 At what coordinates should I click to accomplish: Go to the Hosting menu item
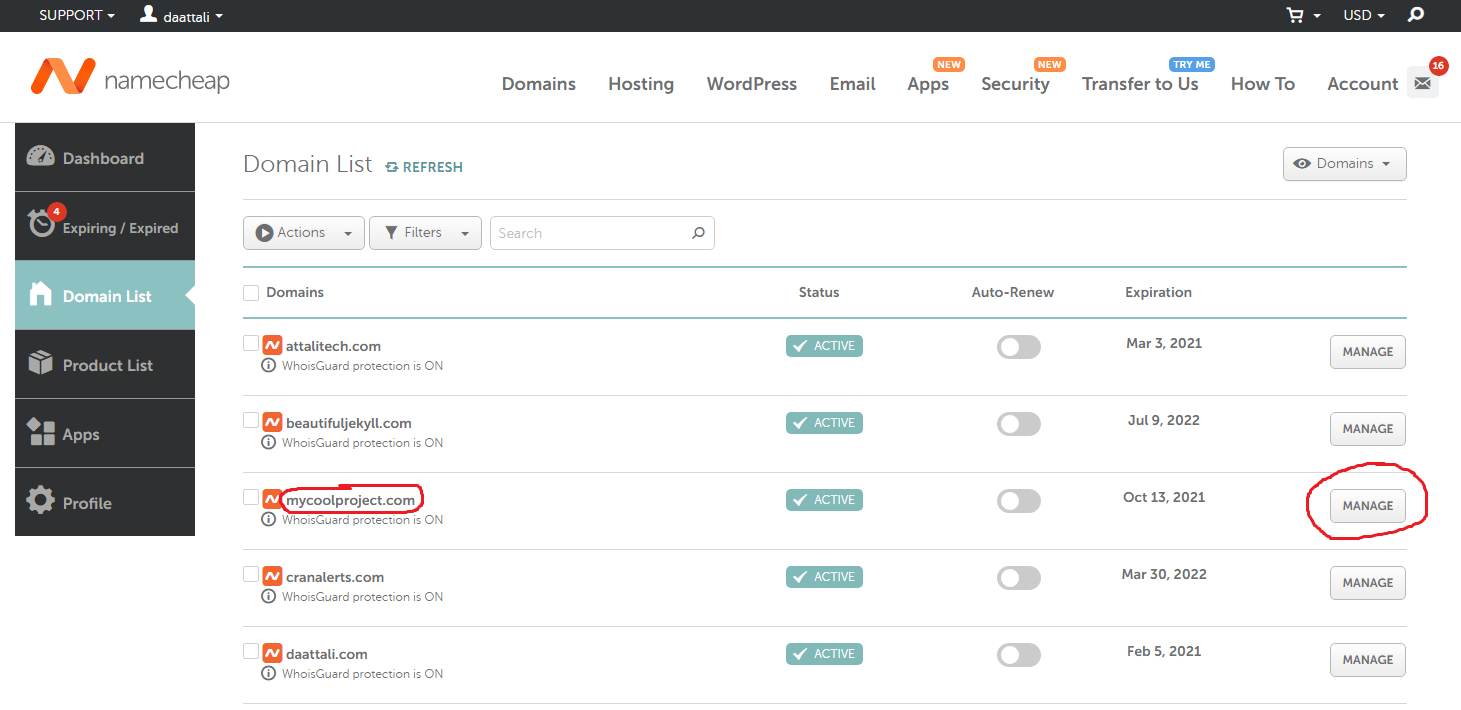(640, 84)
